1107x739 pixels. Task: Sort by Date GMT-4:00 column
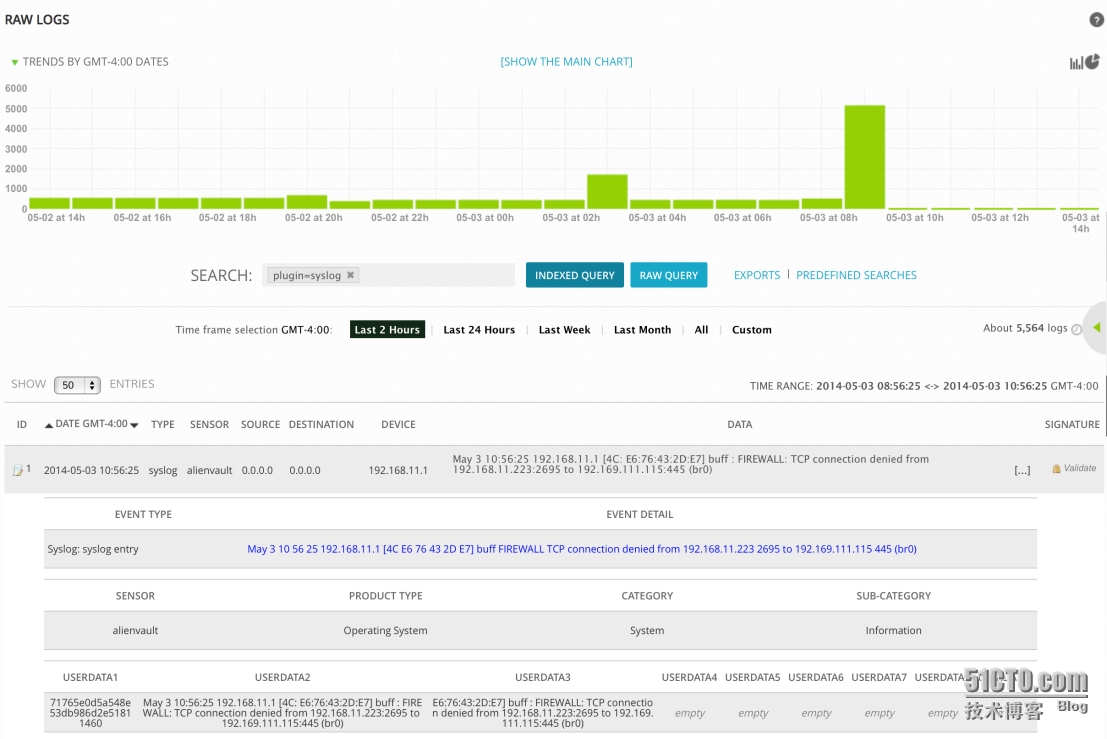tap(91, 424)
